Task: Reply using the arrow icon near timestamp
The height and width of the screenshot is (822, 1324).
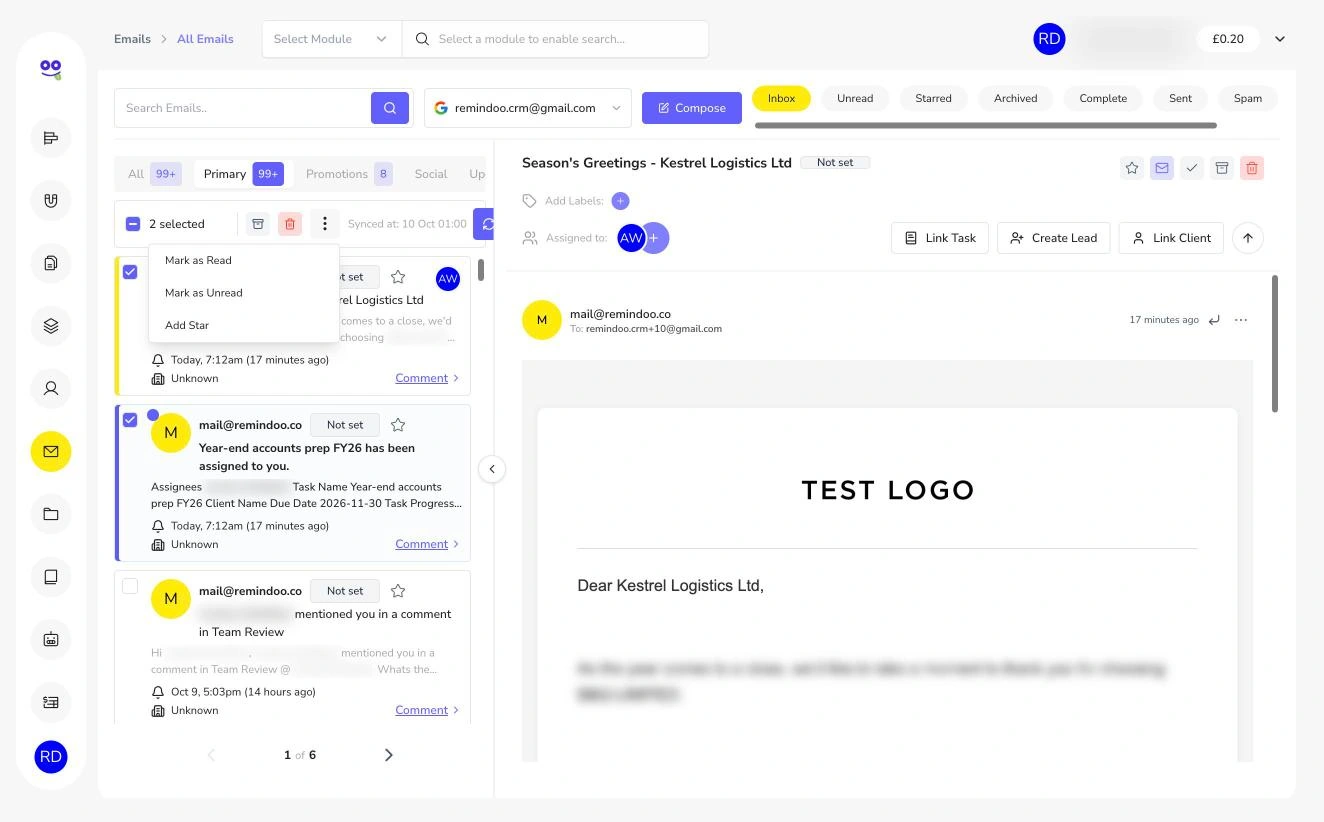Action: pyautogui.click(x=1214, y=320)
